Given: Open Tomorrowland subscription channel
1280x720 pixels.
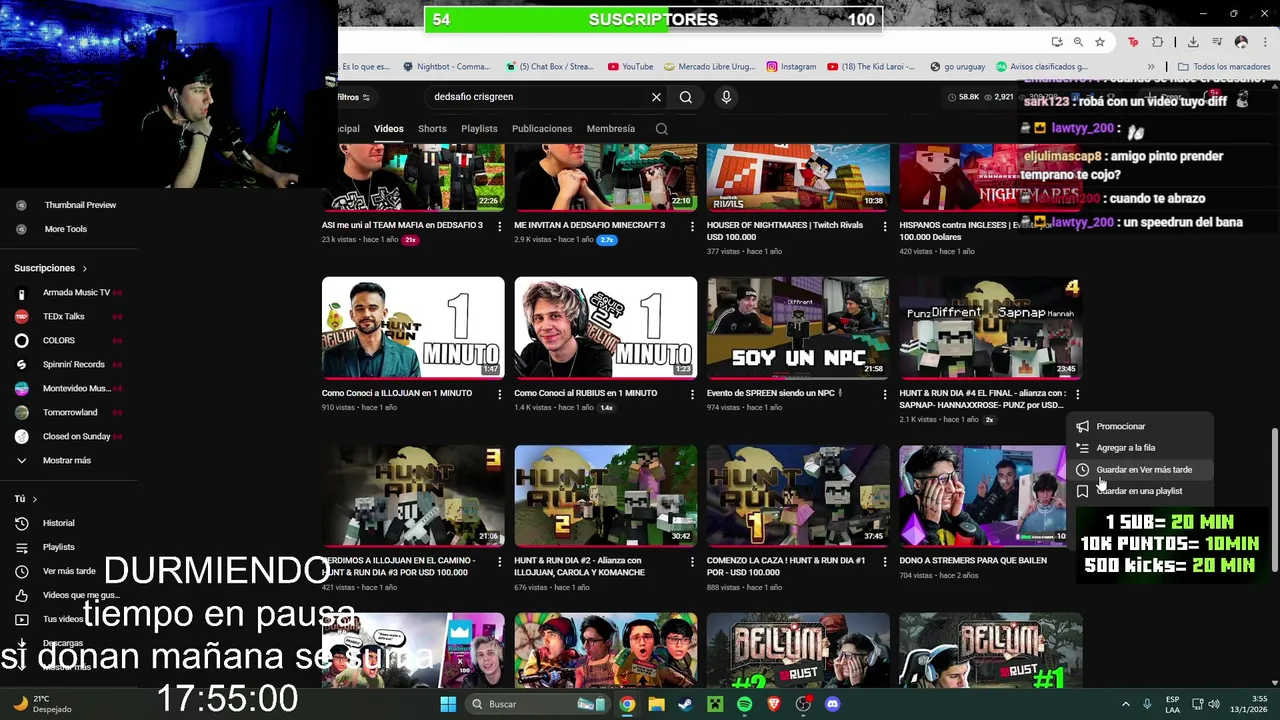Looking at the screenshot, I should pyautogui.click(x=70, y=412).
